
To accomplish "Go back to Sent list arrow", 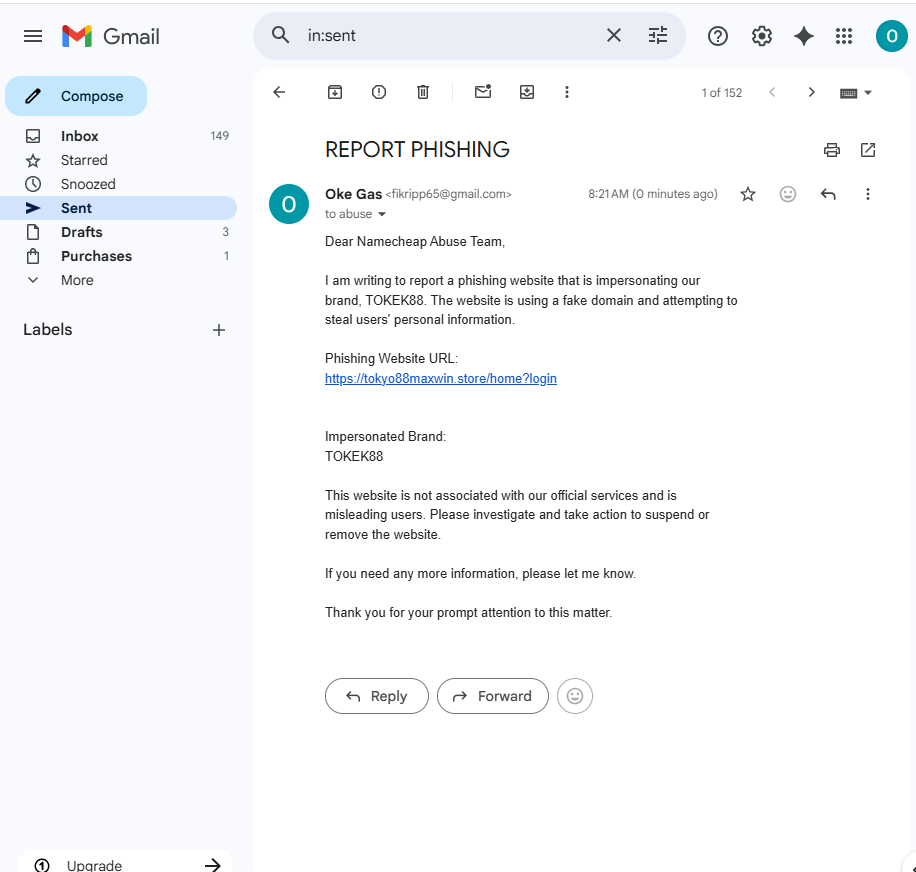I will coord(279,92).
